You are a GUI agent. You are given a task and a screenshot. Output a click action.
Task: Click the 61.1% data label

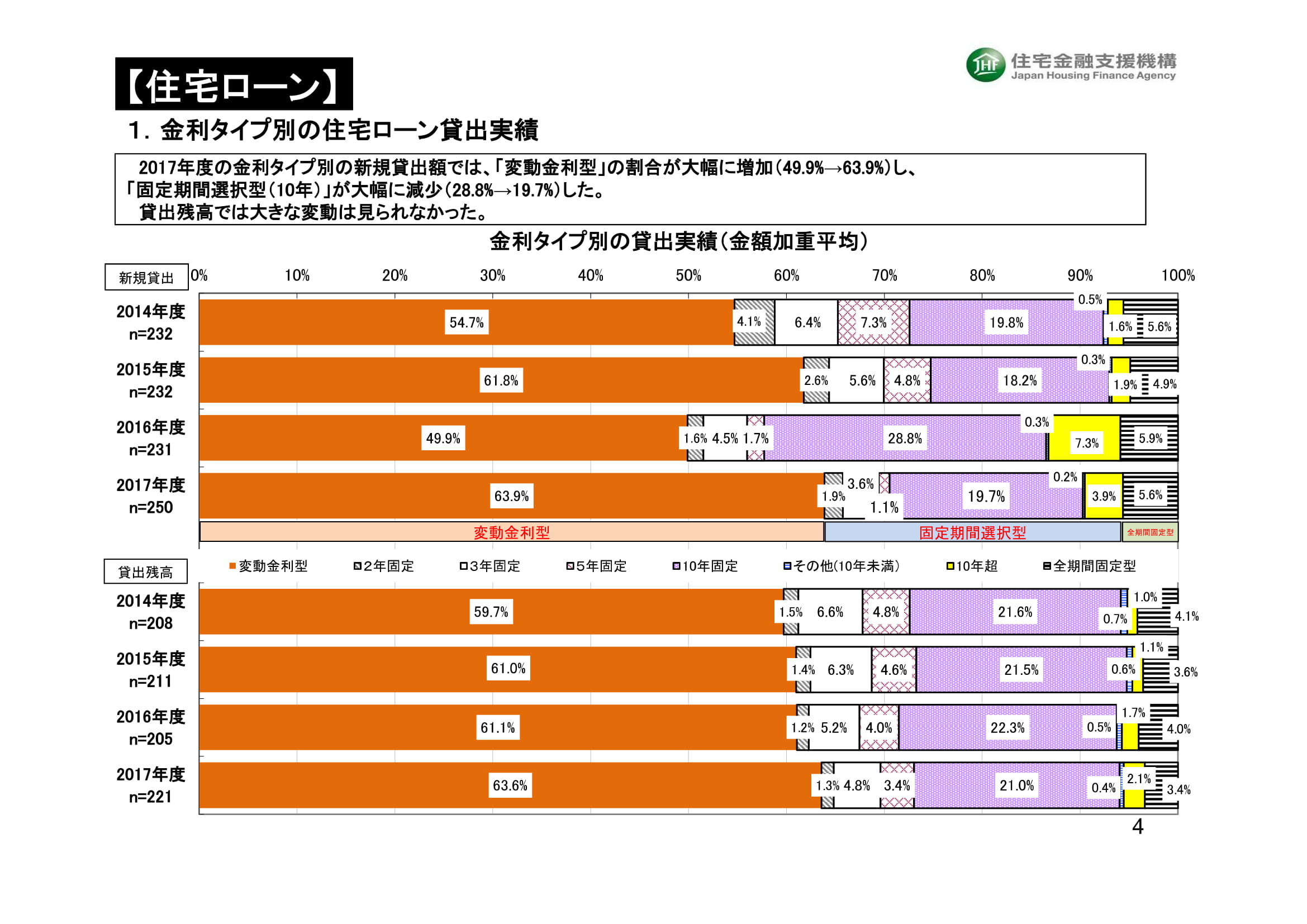(x=497, y=728)
